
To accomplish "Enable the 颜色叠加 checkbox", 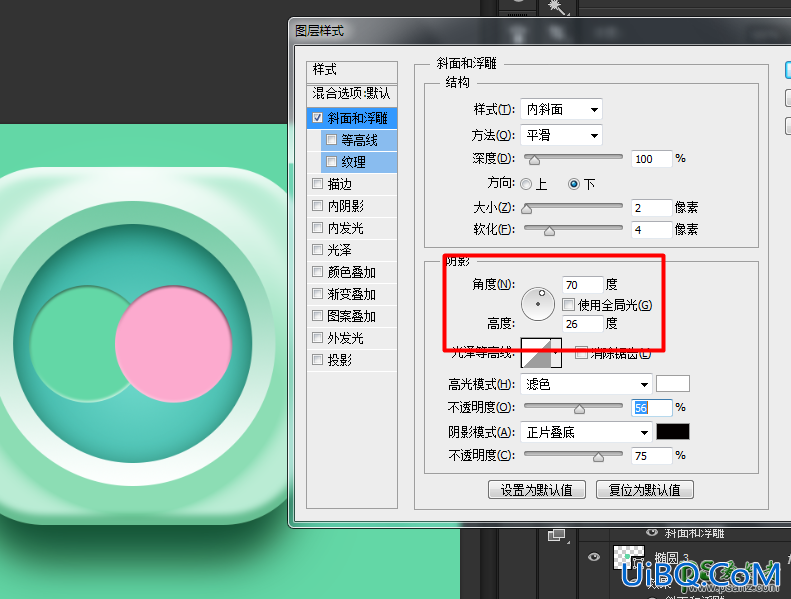I will [x=317, y=271].
